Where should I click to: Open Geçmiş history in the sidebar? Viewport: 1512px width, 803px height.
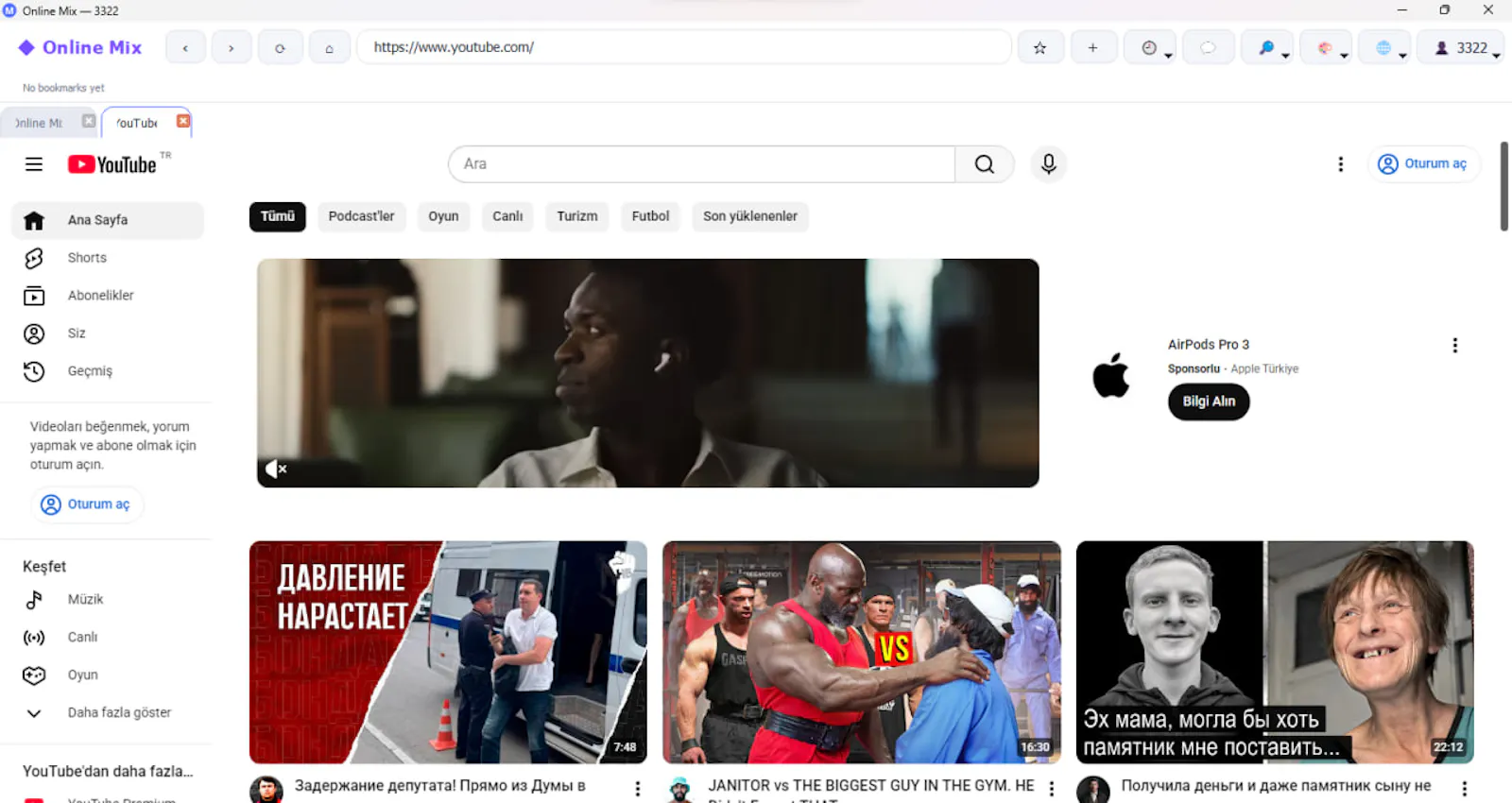click(x=108, y=371)
